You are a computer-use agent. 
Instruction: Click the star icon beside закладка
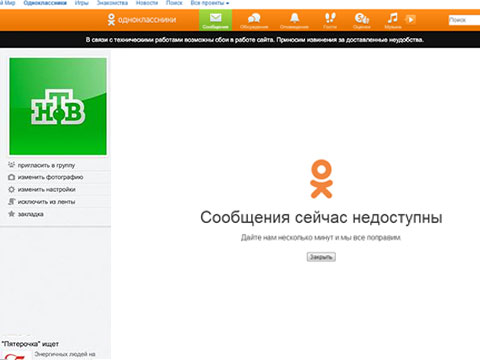pos(11,214)
